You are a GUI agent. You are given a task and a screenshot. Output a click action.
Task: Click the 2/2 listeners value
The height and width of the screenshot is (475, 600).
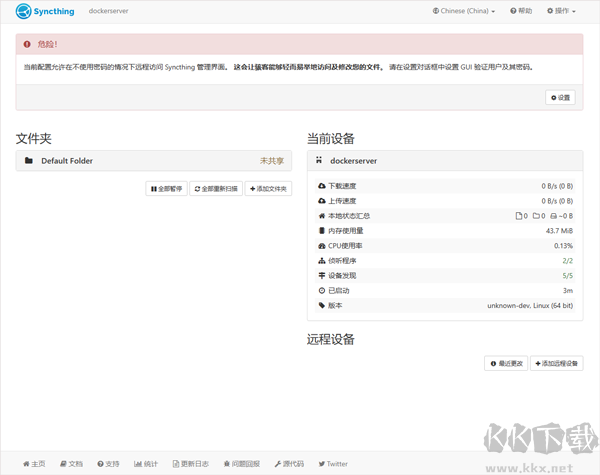[568, 261]
